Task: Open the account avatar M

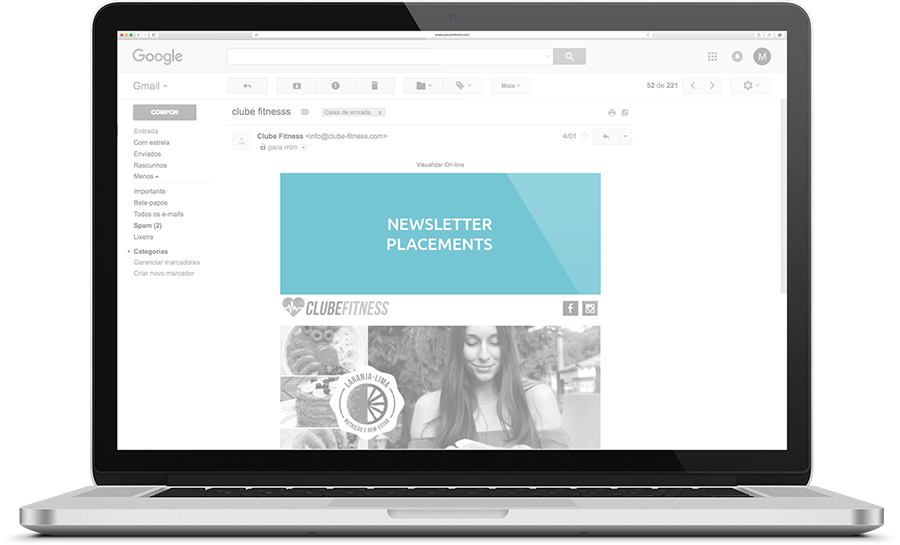Action: click(762, 56)
